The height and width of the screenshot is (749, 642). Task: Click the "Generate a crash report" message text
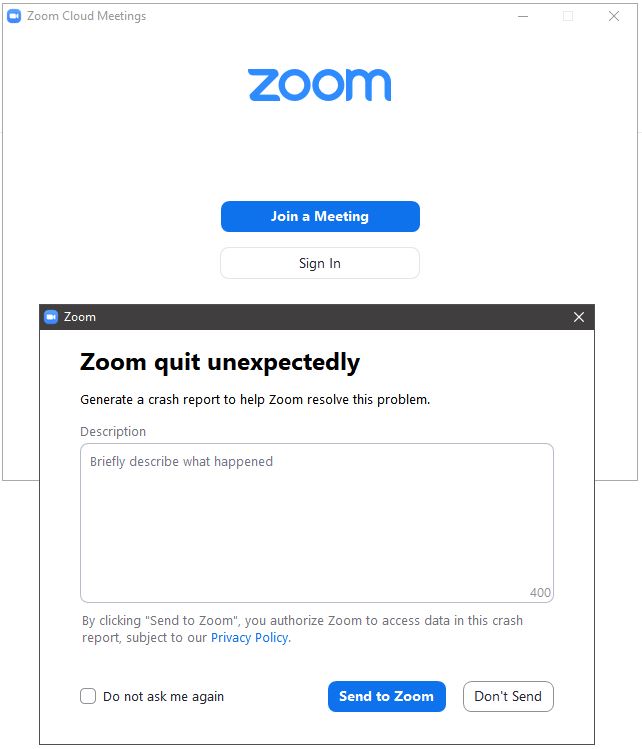tap(255, 399)
